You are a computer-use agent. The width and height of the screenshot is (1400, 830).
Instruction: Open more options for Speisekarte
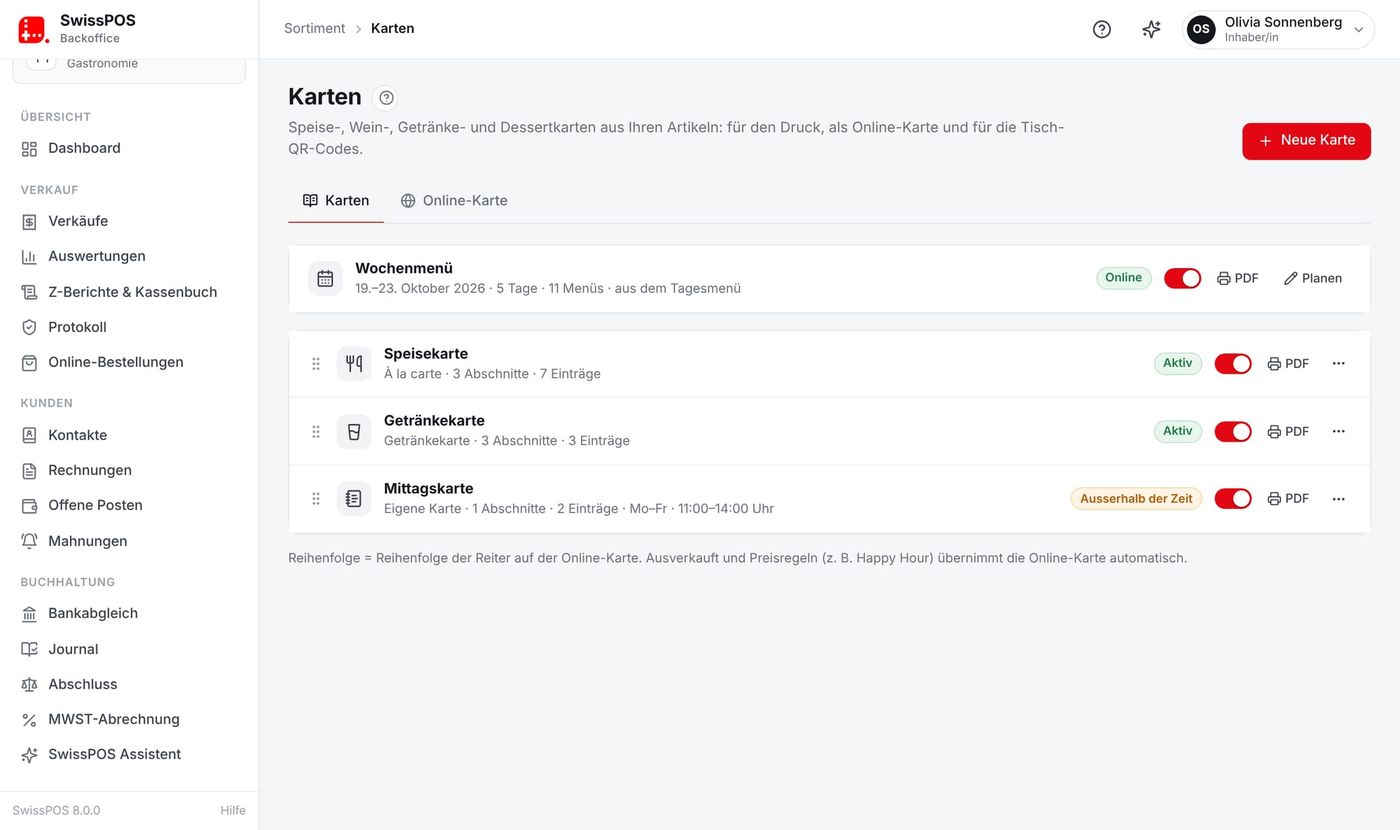[x=1338, y=363]
